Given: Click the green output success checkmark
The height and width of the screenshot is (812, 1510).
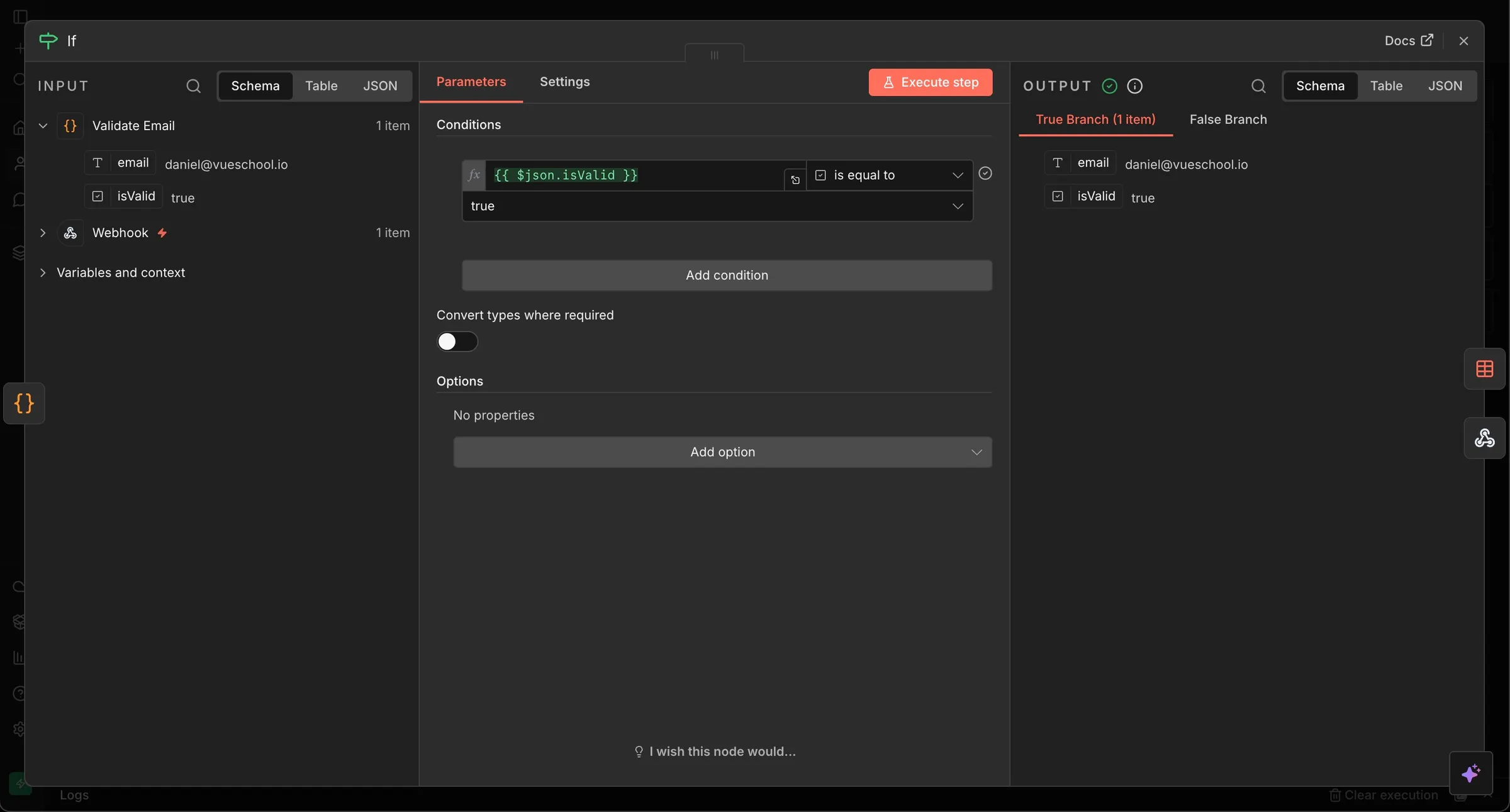Looking at the screenshot, I should (x=1110, y=86).
